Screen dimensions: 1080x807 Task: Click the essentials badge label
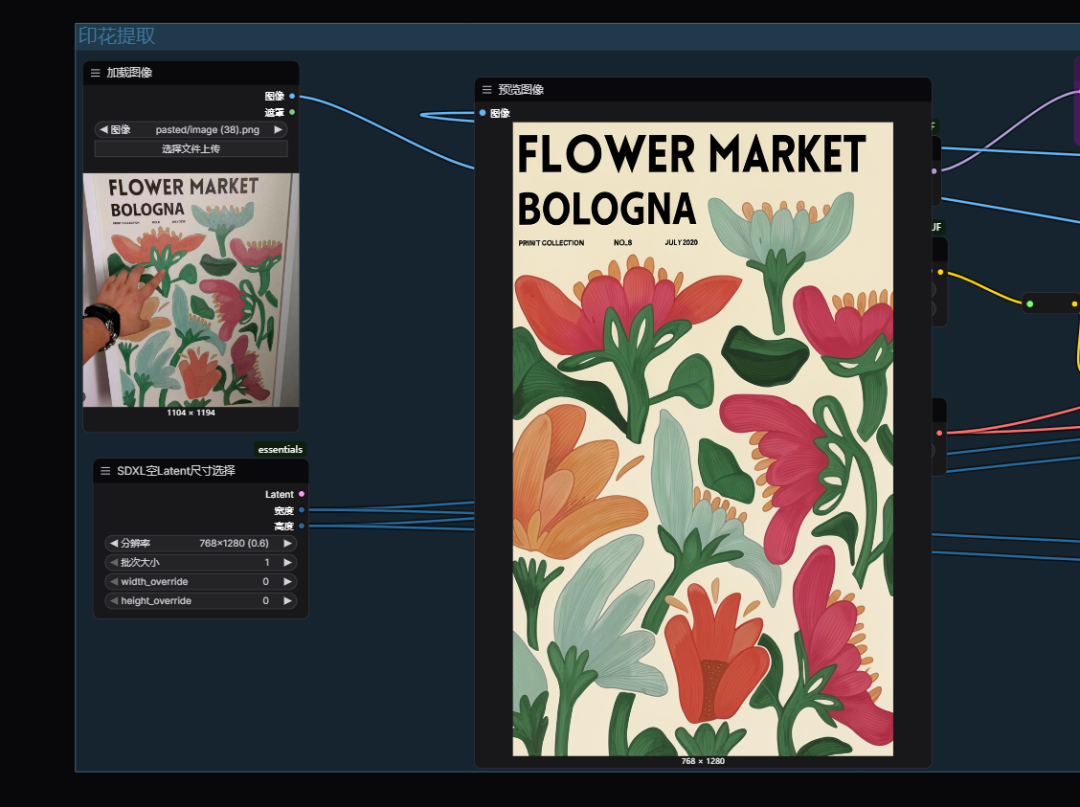click(x=280, y=450)
